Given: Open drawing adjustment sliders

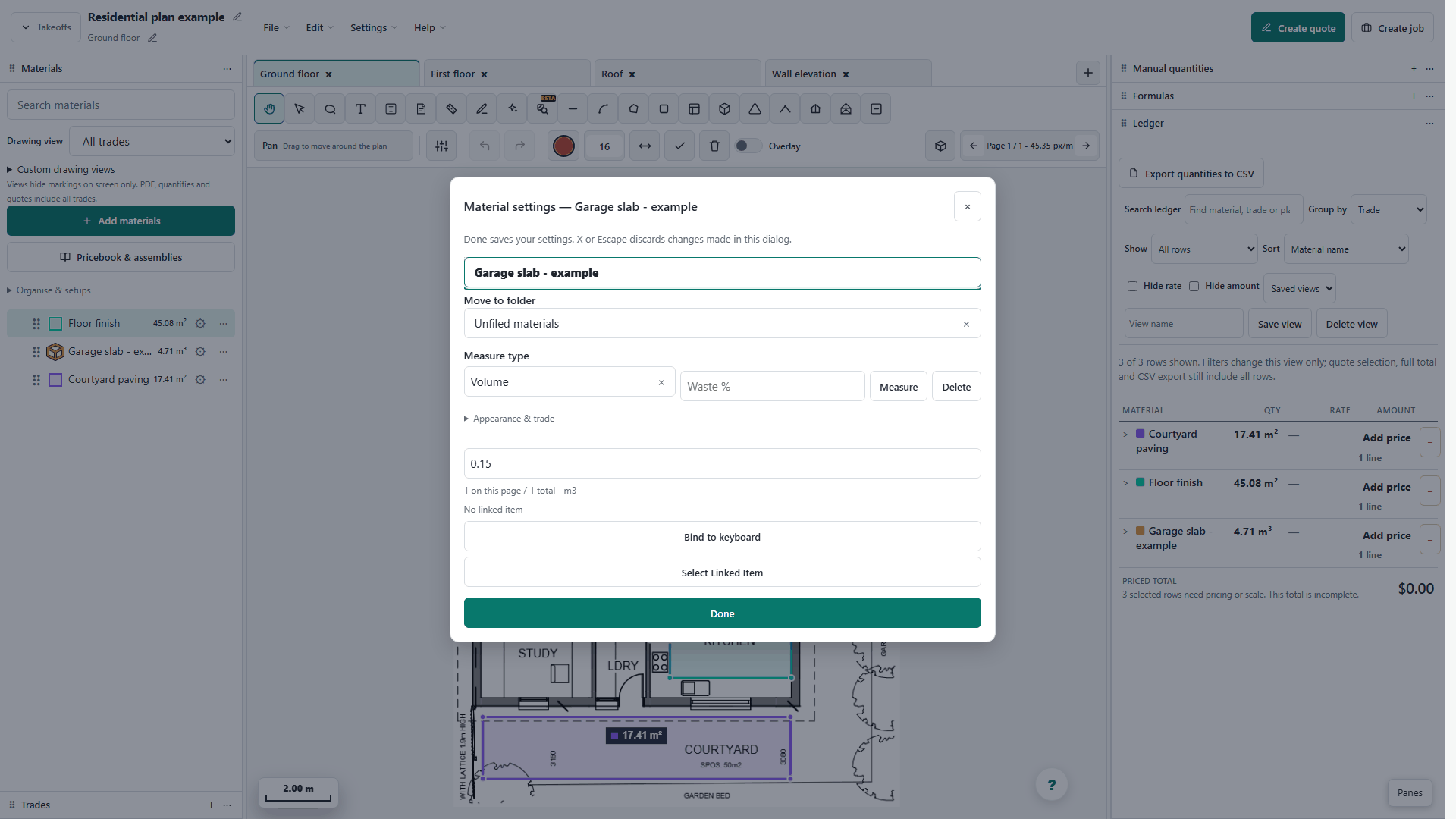Looking at the screenshot, I should (441, 146).
